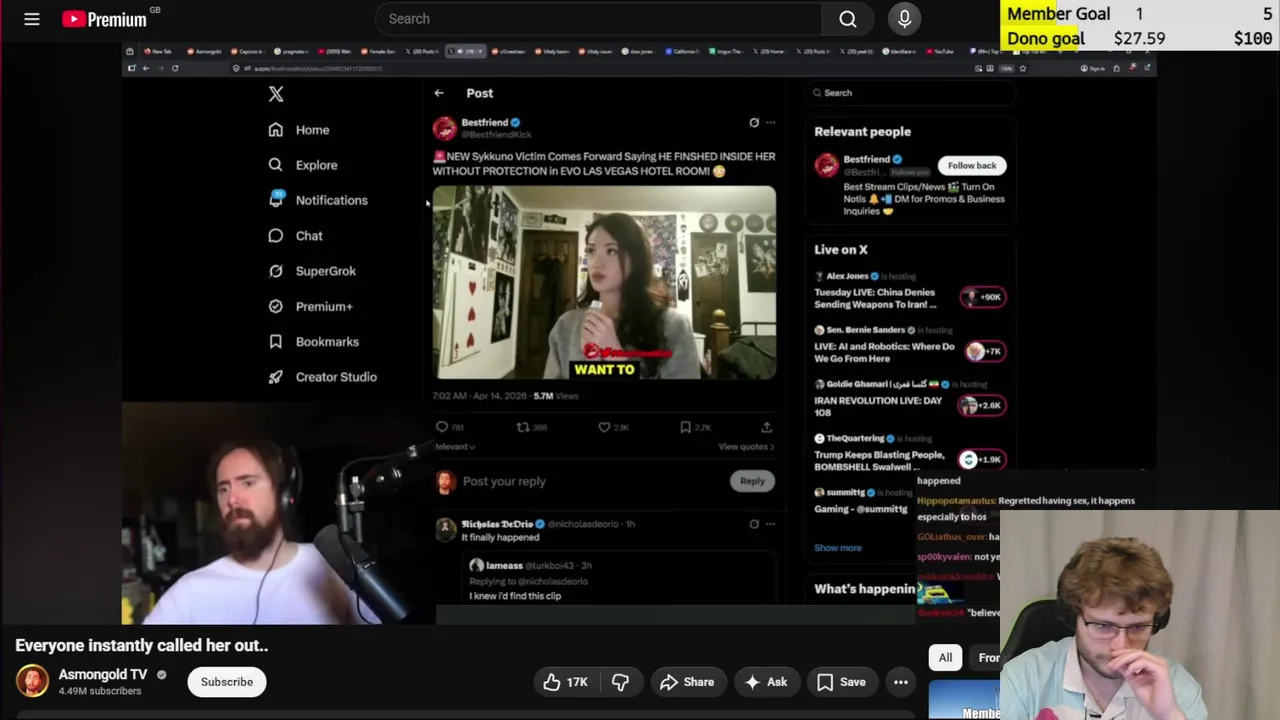Start voice search with microphone icon
The width and height of the screenshot is (1280, 720).
[x=904, y=19]
